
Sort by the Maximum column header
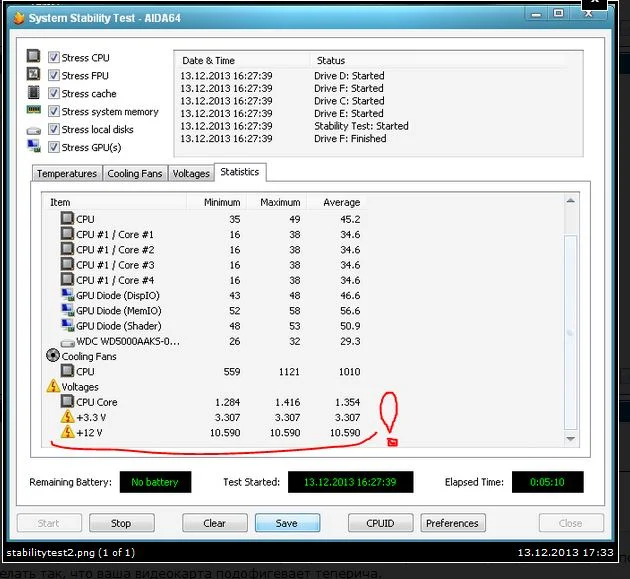click(x=277, y=202)
